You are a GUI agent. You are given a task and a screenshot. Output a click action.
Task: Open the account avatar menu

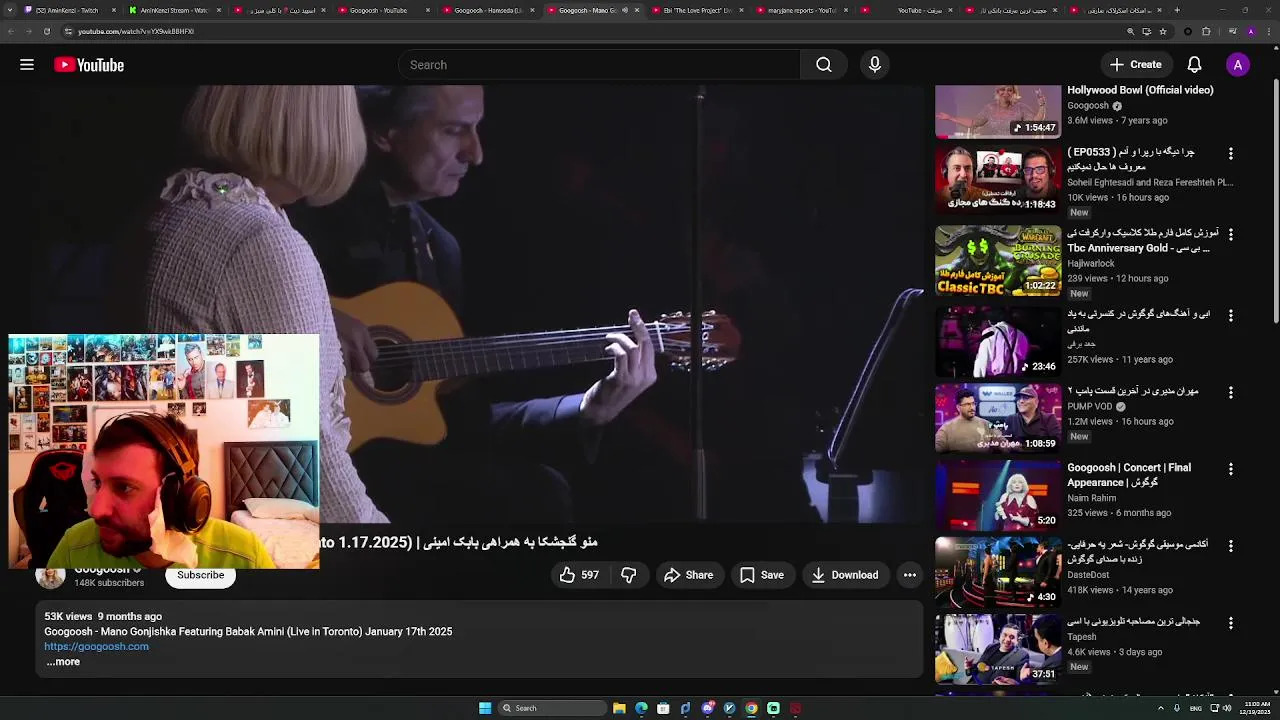click(x=1237, y=65)
